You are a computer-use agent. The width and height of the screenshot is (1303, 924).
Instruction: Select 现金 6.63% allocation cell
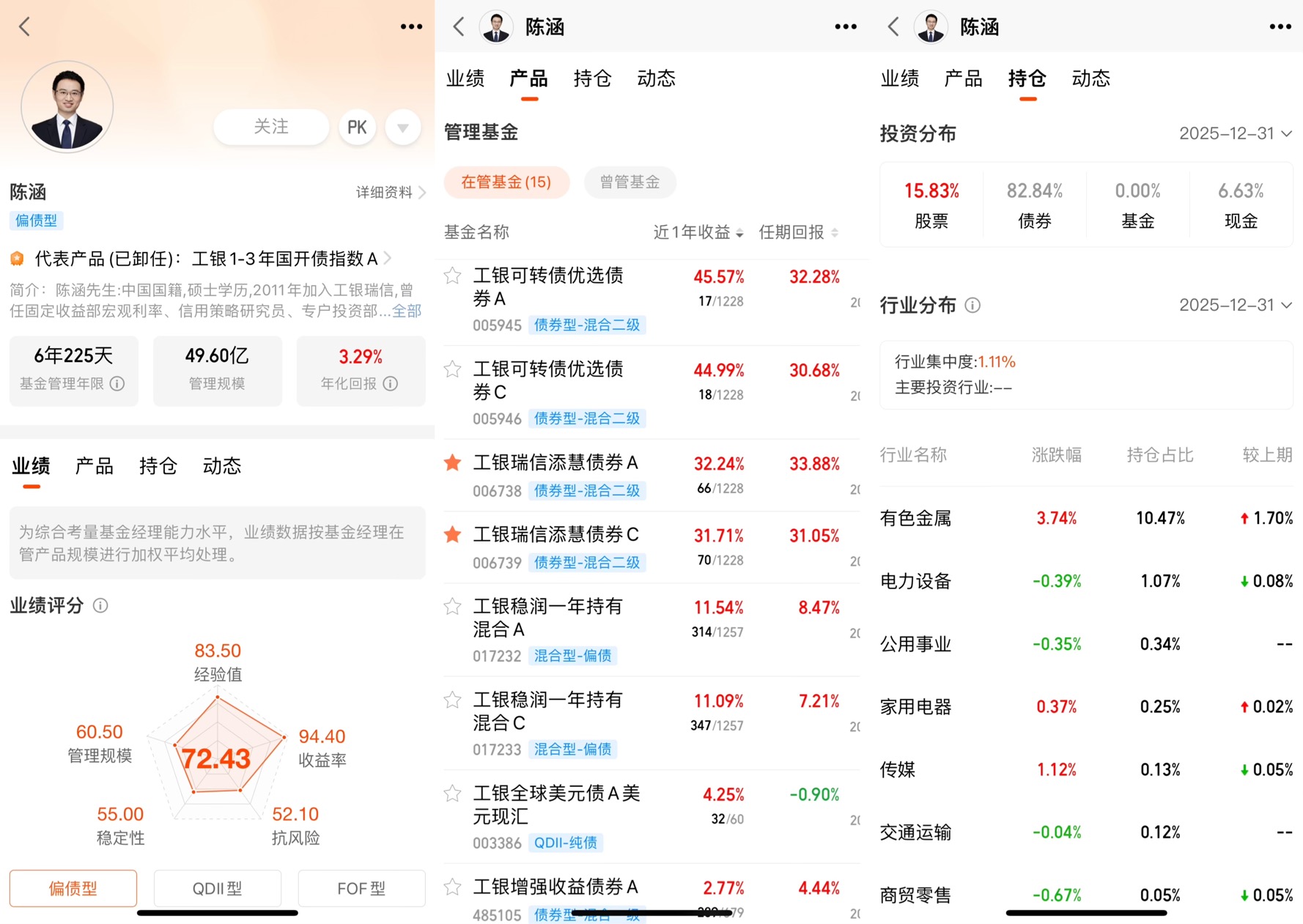[1241, 204]
